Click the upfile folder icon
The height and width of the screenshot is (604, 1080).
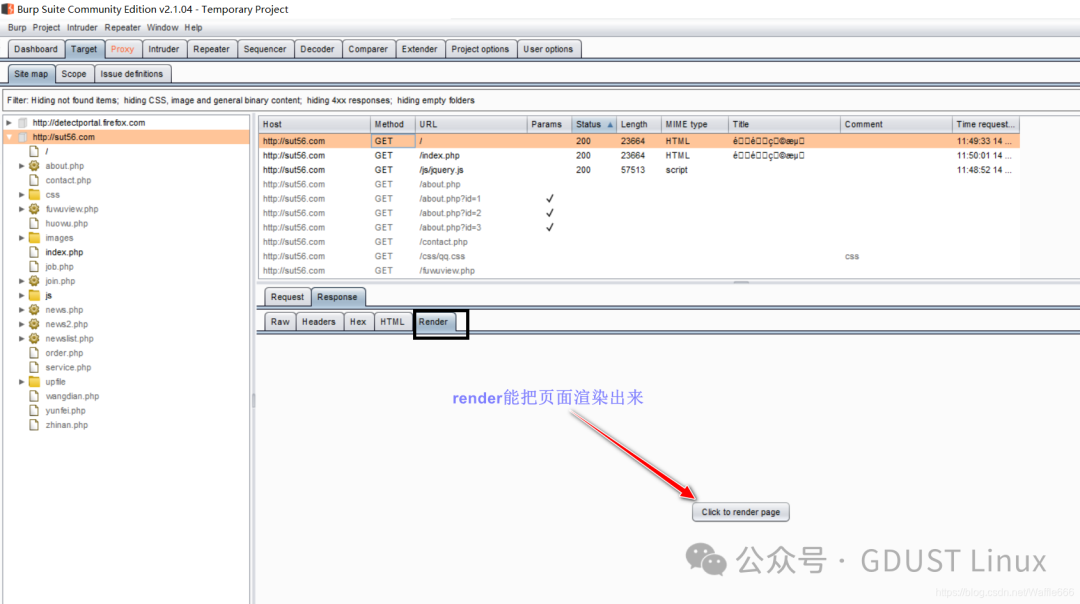pos(34,382)
